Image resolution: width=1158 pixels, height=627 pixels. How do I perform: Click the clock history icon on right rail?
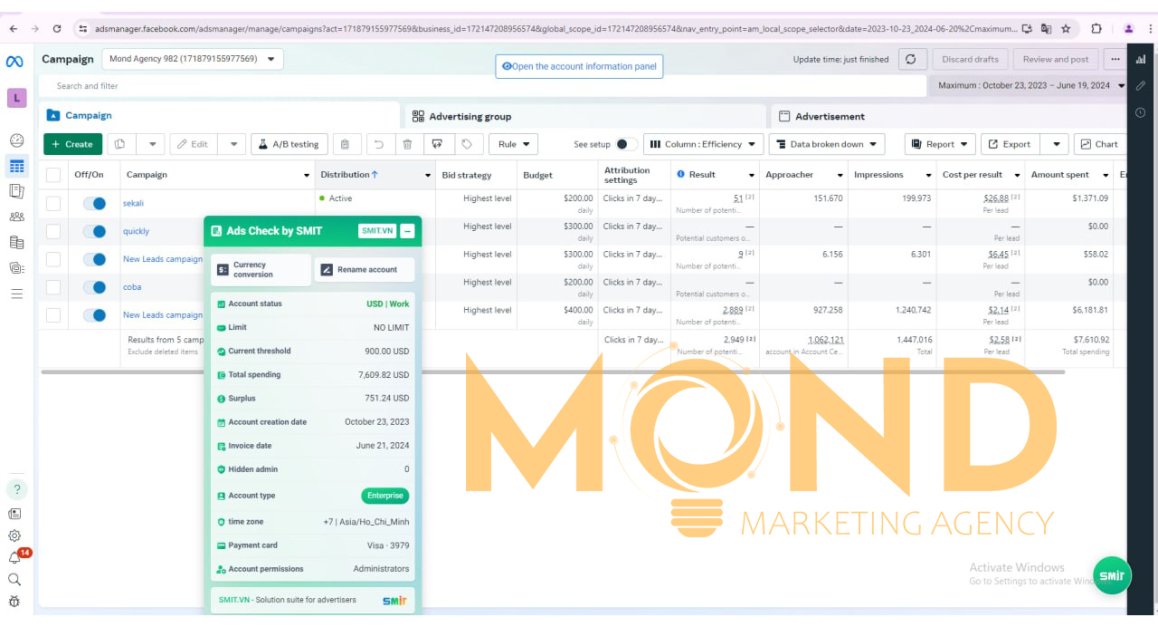[x=1141, y=113]
